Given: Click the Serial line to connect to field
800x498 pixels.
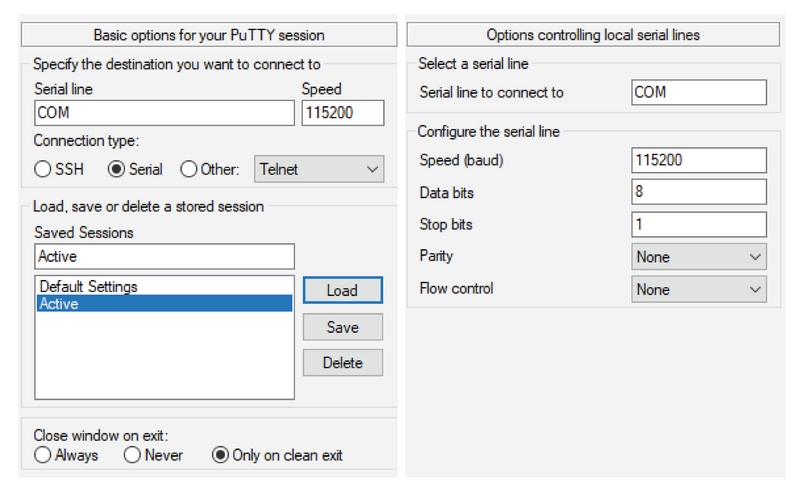Looking at the screenshot, I should pyautogui.click(x=699, y=92).
